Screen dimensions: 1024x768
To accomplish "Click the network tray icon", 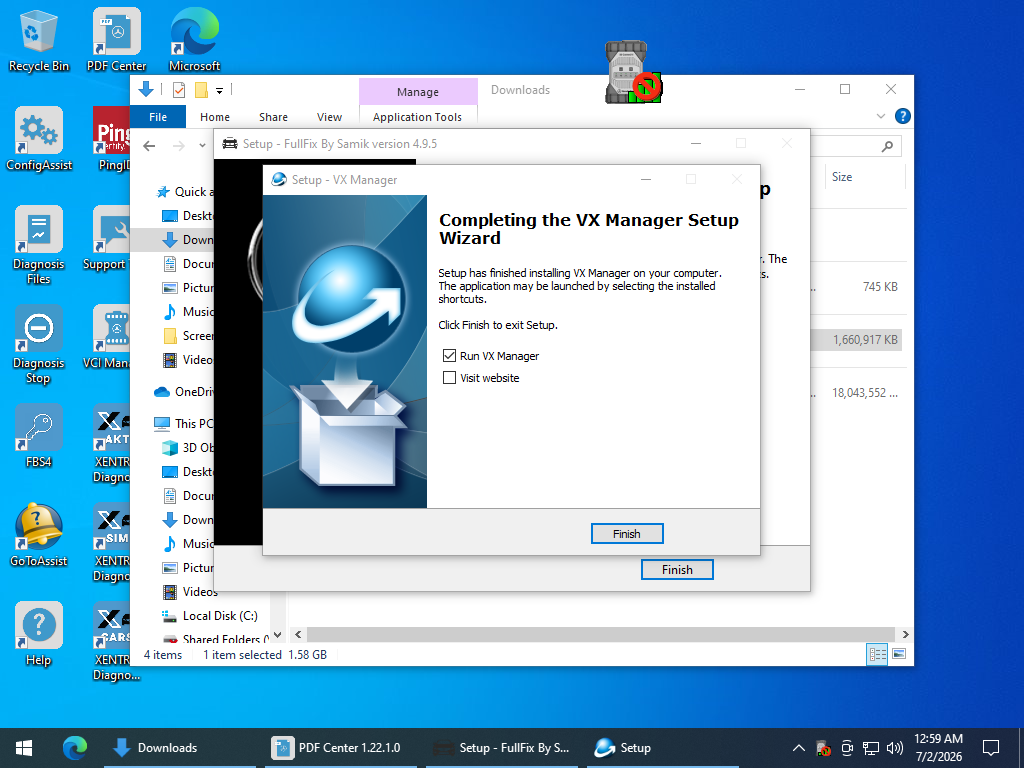I will 871,748.
